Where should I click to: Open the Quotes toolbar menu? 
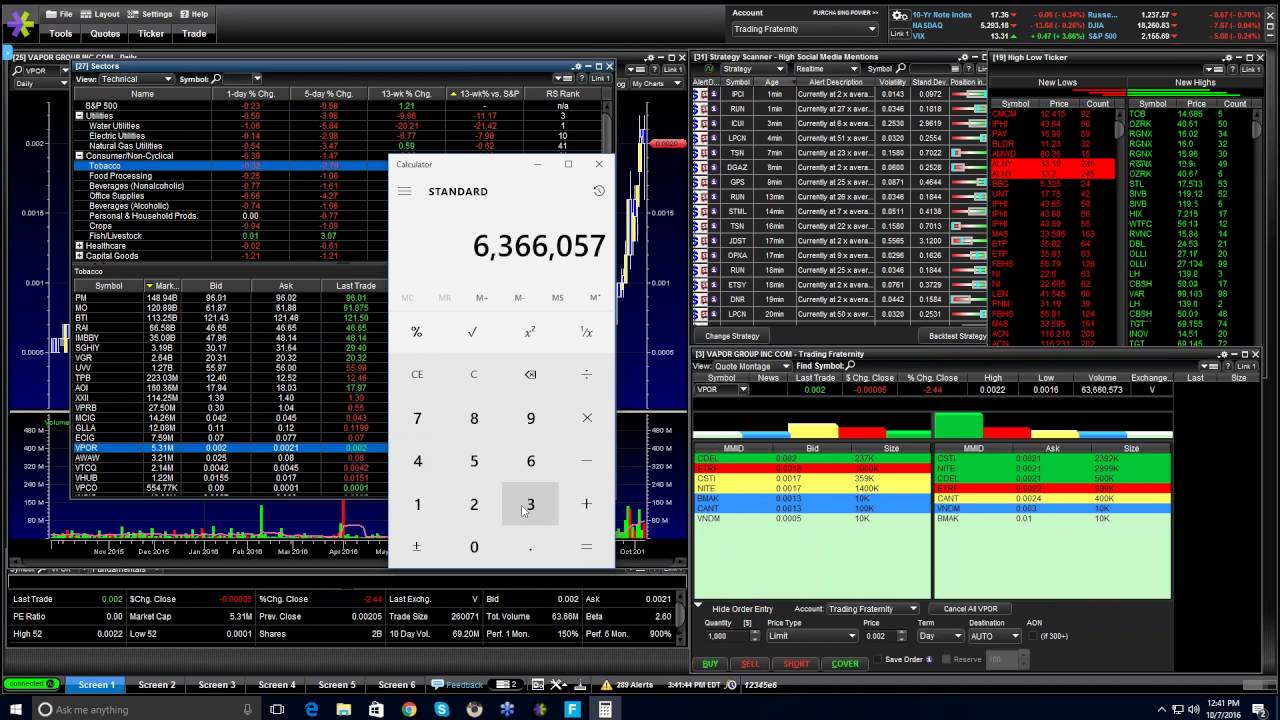tap(105, 33)
